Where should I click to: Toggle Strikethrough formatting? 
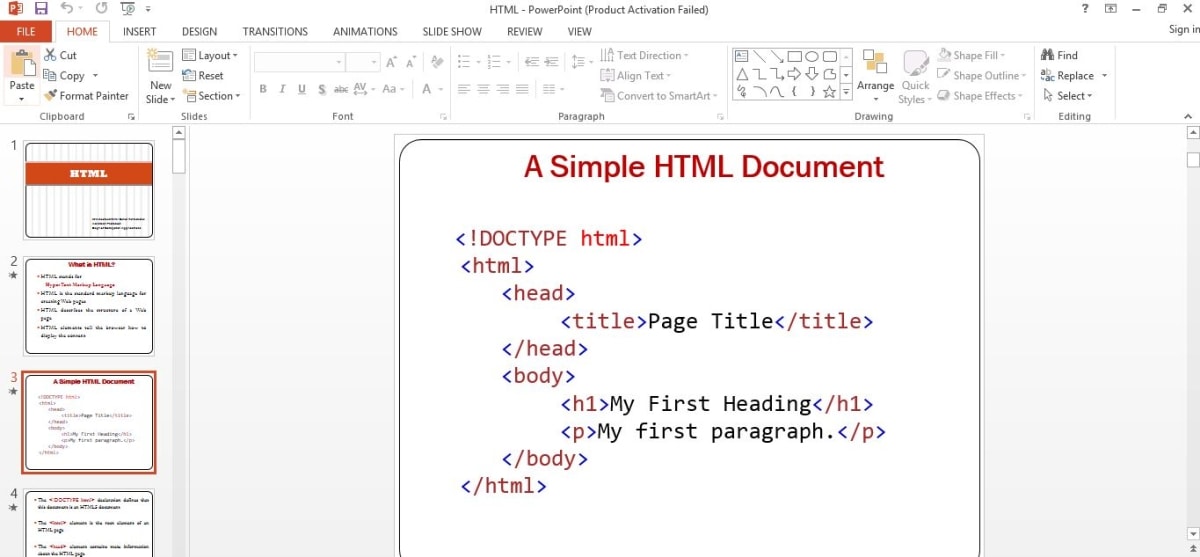point(341,89)
